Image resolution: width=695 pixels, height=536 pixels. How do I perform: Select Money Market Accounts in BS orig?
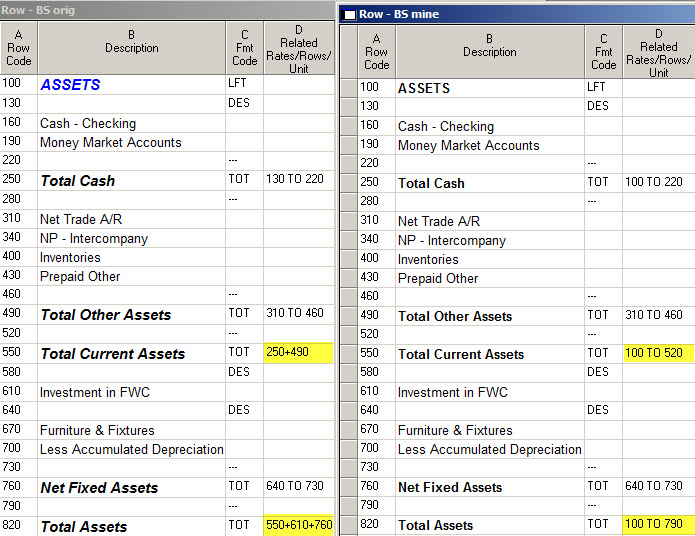click(111, 142)
